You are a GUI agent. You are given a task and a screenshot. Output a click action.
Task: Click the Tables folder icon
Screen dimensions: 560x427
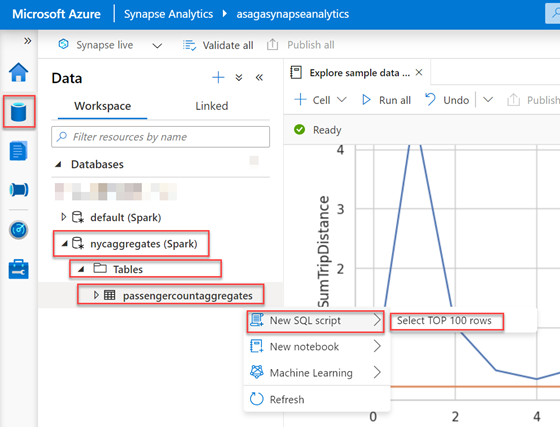100,268
